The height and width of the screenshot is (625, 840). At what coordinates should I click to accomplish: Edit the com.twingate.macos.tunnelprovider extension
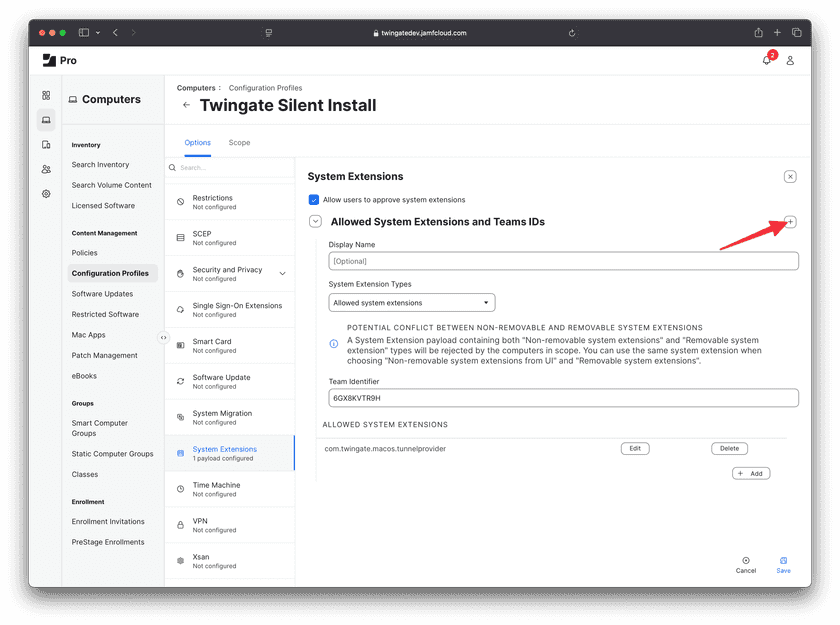pyautogui.click(x=635, y=449)
